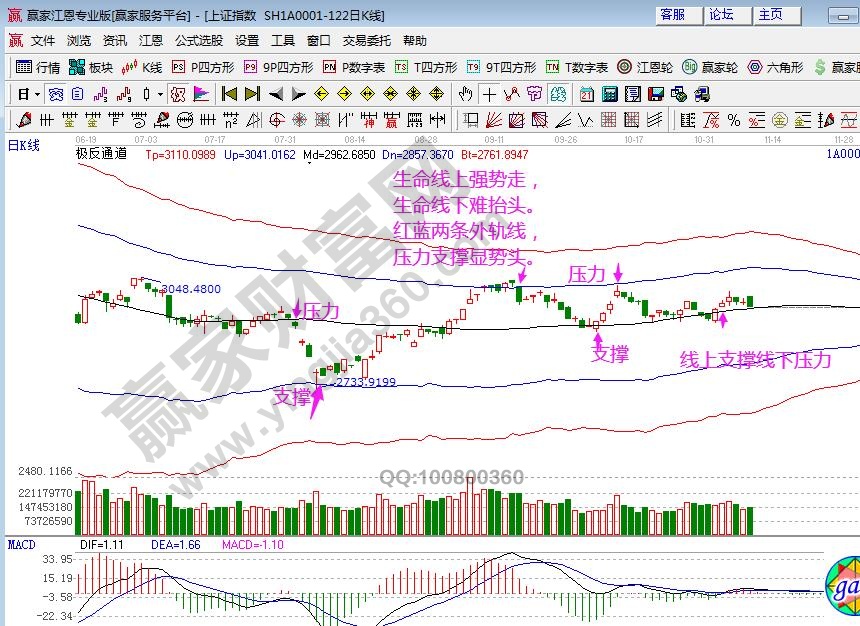Expand the candlestick style dropdown arrow

coord(161,94)
